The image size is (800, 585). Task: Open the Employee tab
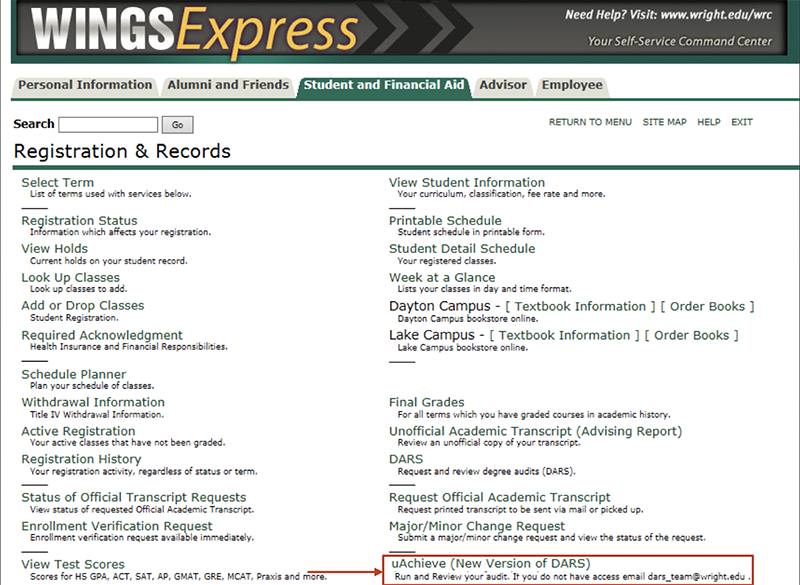(572, 86)
